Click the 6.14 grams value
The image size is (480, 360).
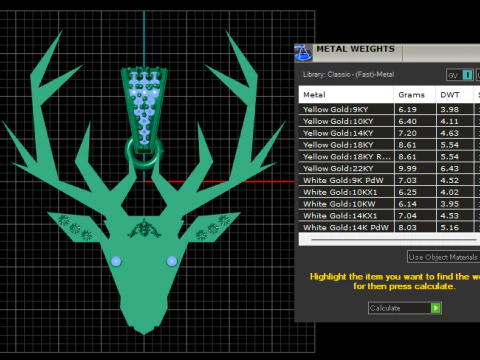[407, 204]
